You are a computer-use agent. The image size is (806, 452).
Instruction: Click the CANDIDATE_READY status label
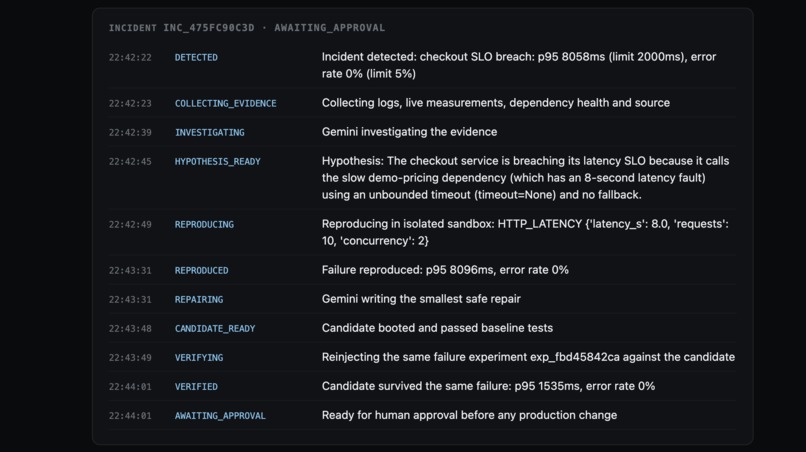coord(214,329)
